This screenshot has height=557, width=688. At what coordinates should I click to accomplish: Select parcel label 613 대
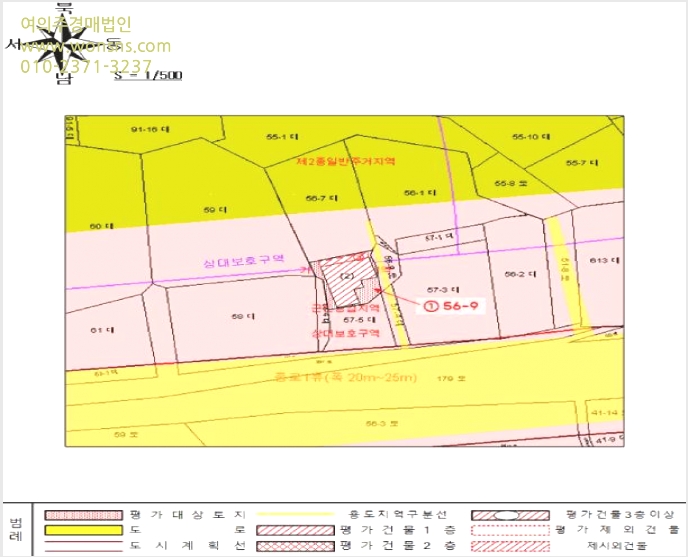pyautogui.click(x=605, y=260)
